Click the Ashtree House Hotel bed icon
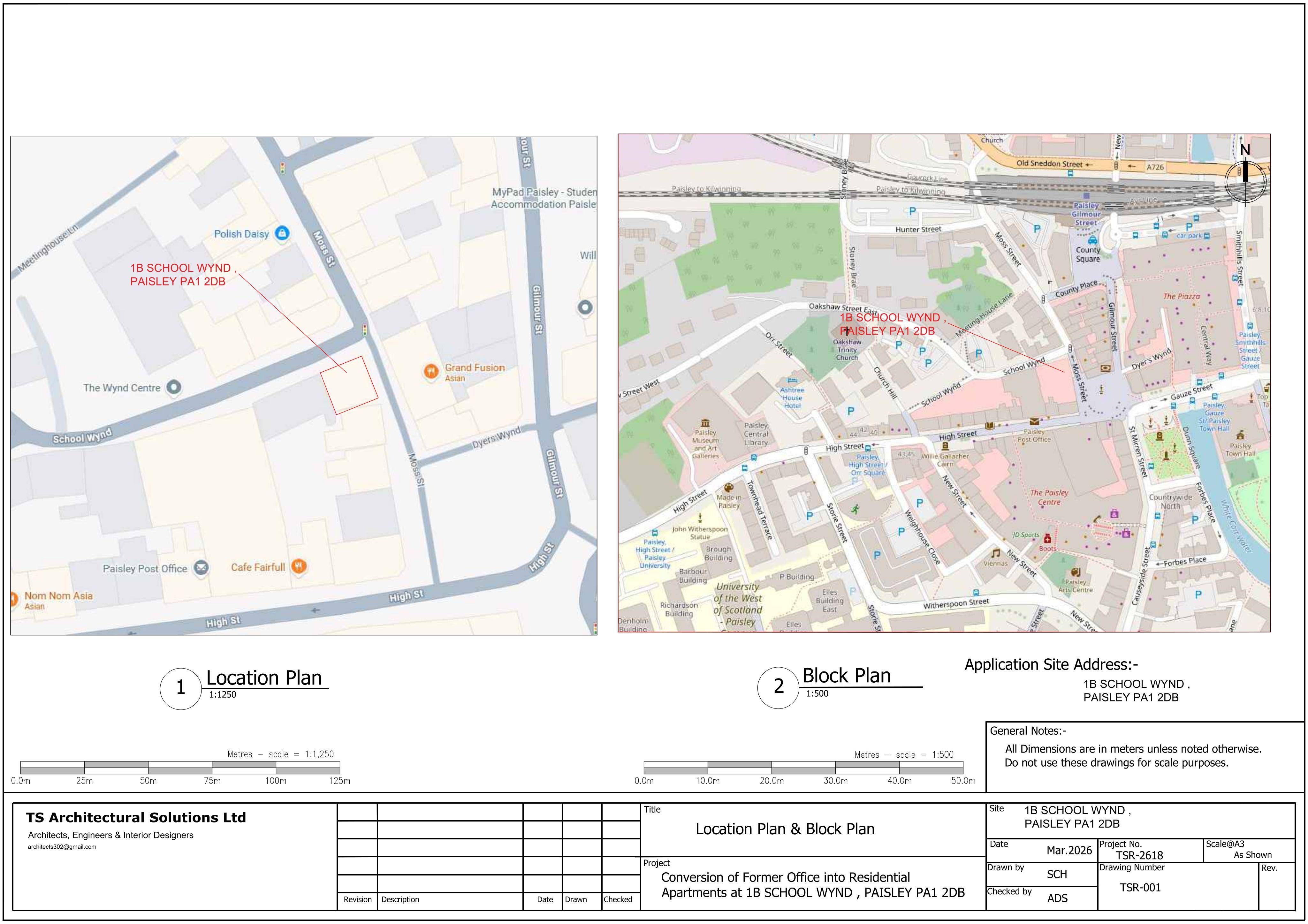The width and height of the screenshot is (1308, 924). point(792,380)
